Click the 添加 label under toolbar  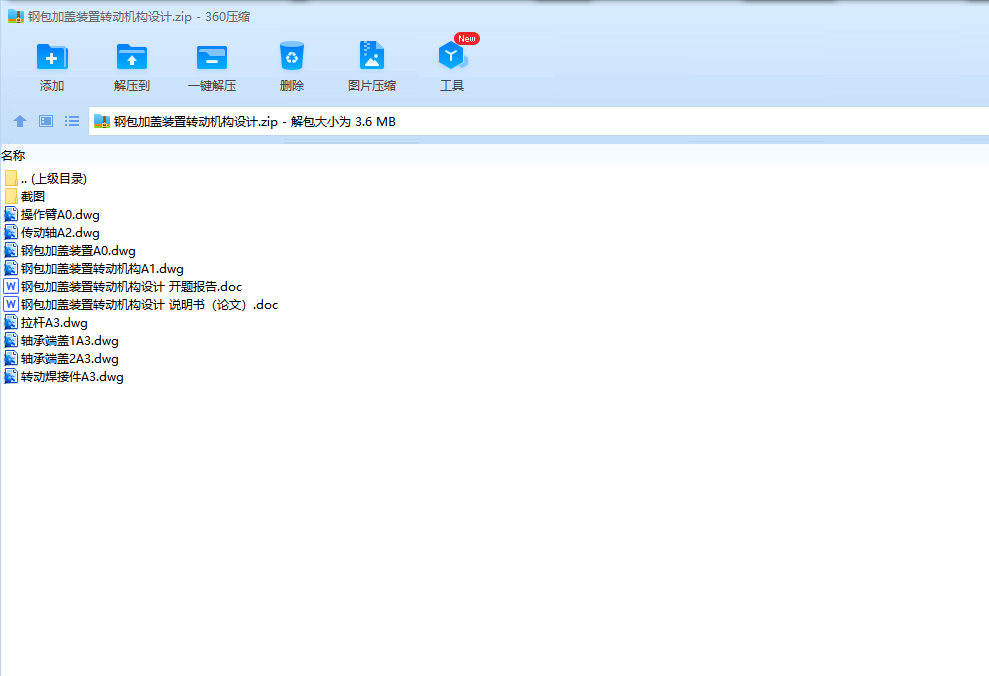52,86
